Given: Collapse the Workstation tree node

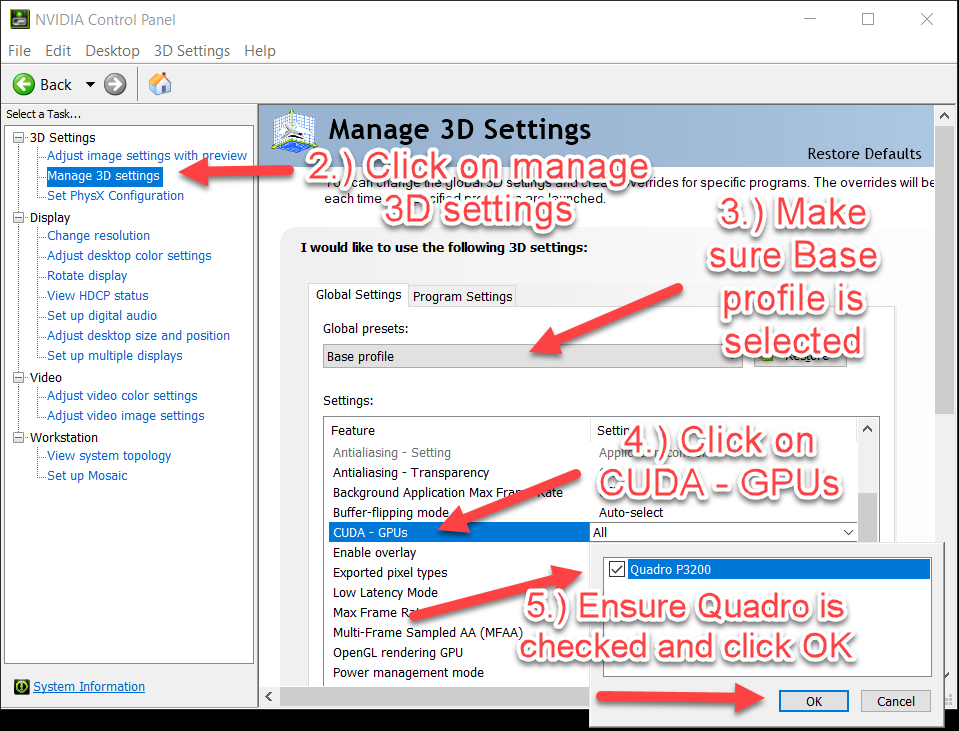Looking at the screenshot, I should (20, 438).
